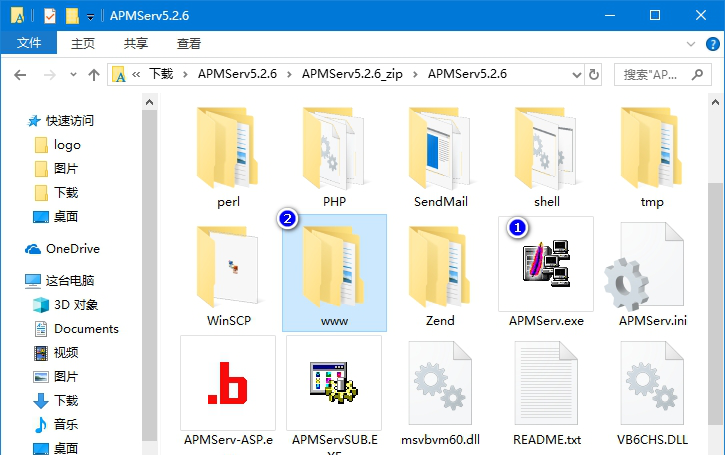Click navigation pane scroll up arrow
This screenshot has width=725, height=473.
149,102
